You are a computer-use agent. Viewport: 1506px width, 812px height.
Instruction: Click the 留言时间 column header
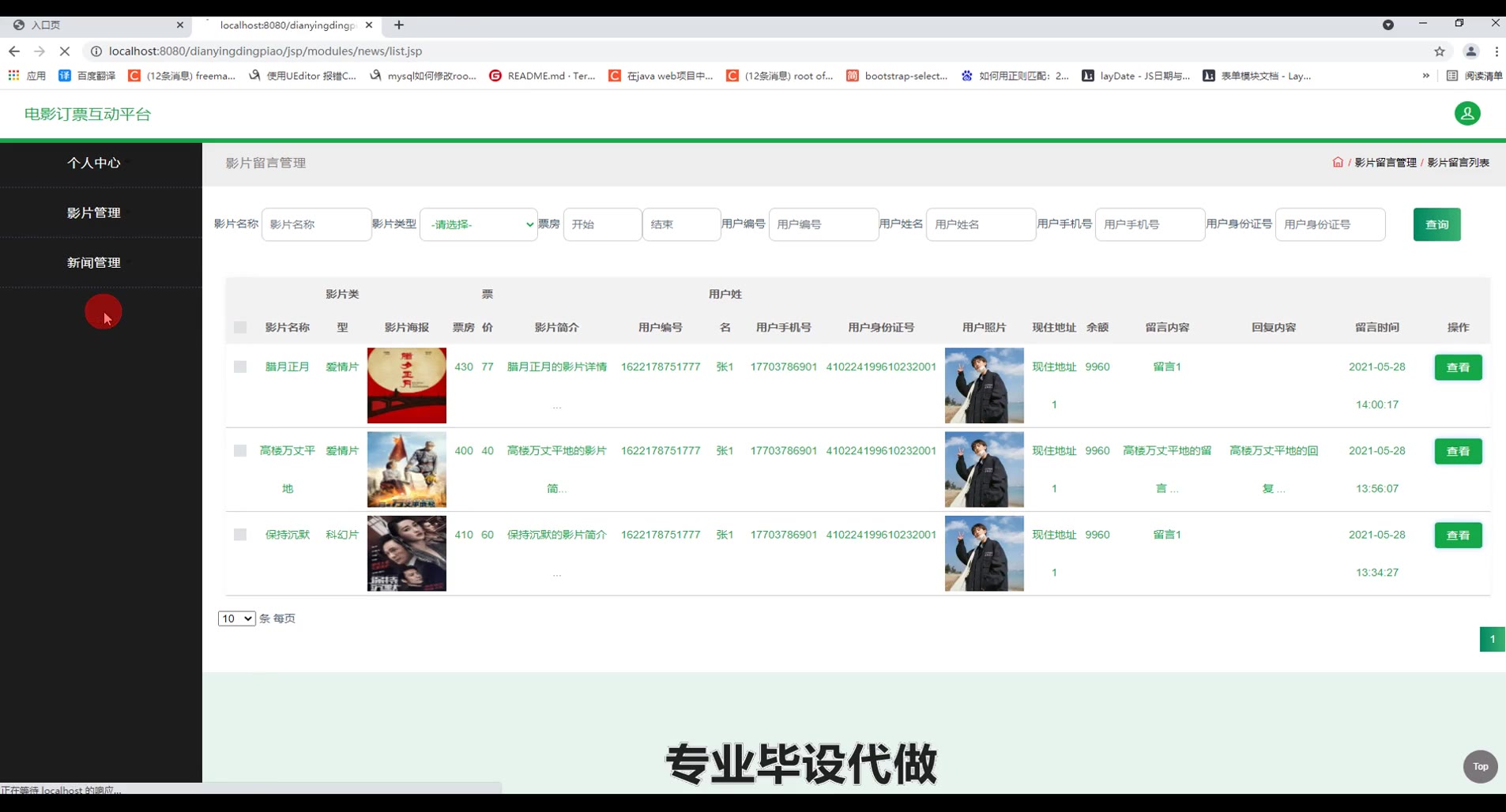click(x=1376, y=327)
